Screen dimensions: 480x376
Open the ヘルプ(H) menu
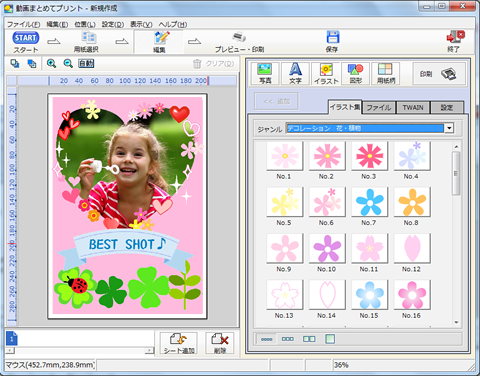click(173, 24)
